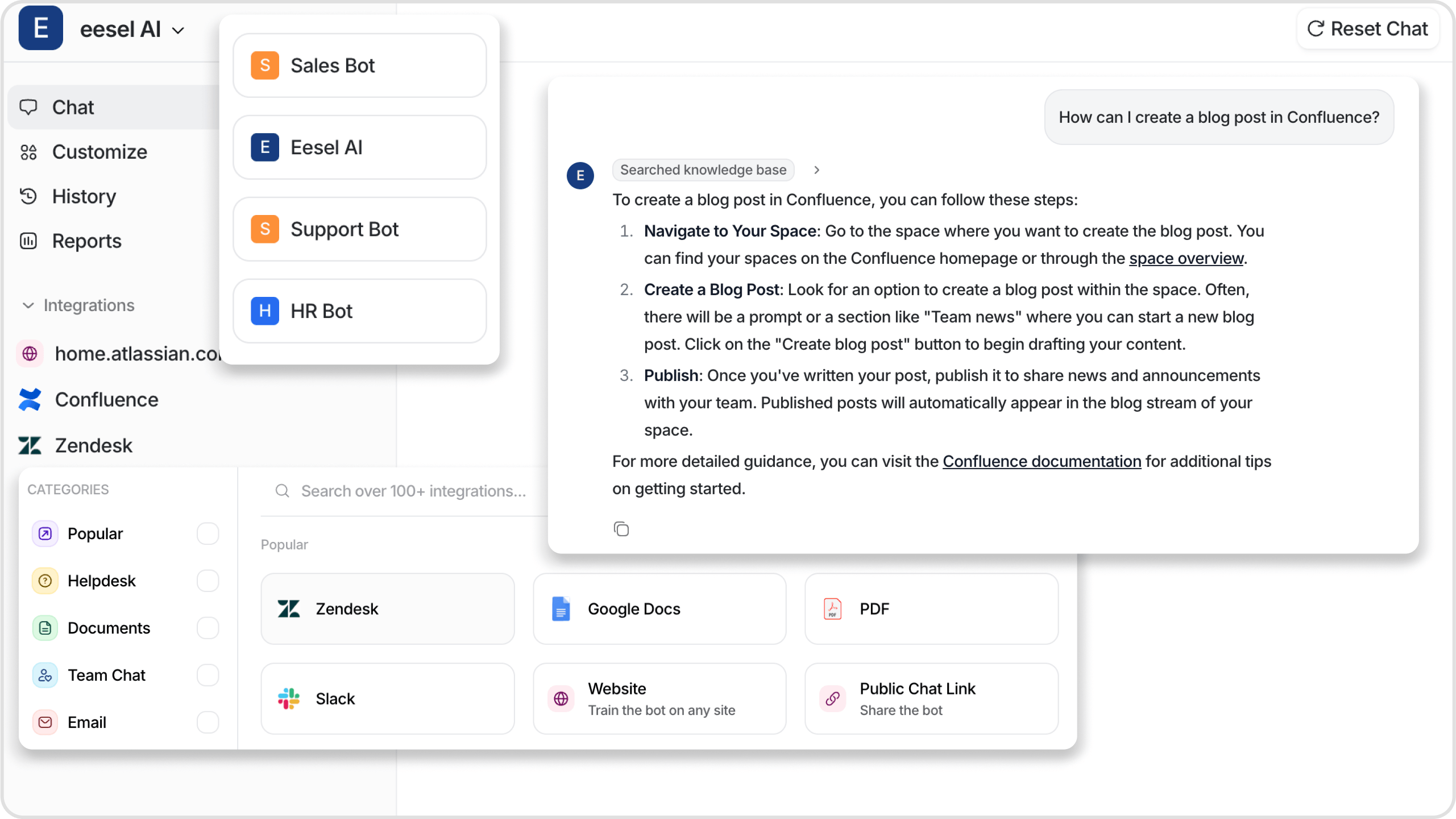Click the Email envelope icon
This screenshot has width=1456, height=819.
45,722
